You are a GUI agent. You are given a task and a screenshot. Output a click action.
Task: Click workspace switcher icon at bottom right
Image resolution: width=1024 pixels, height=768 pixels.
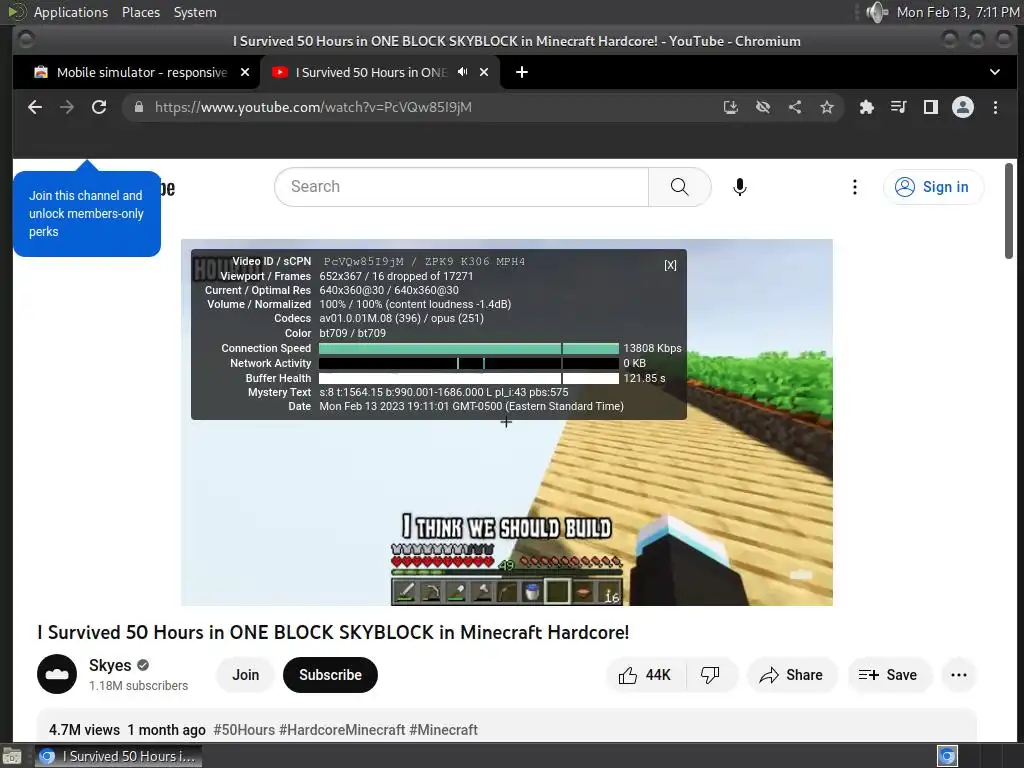[947, 756]
